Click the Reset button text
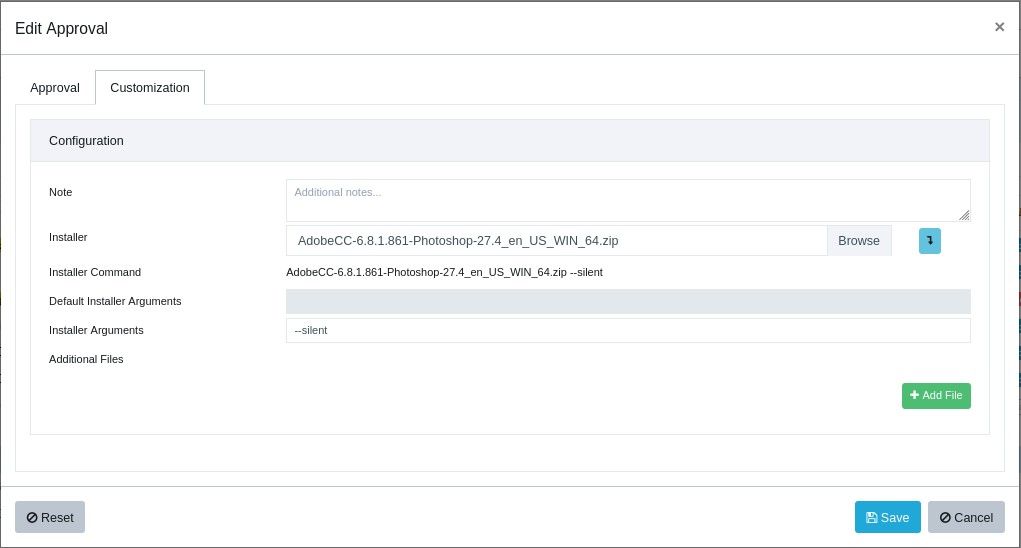 tap(57, 518)
